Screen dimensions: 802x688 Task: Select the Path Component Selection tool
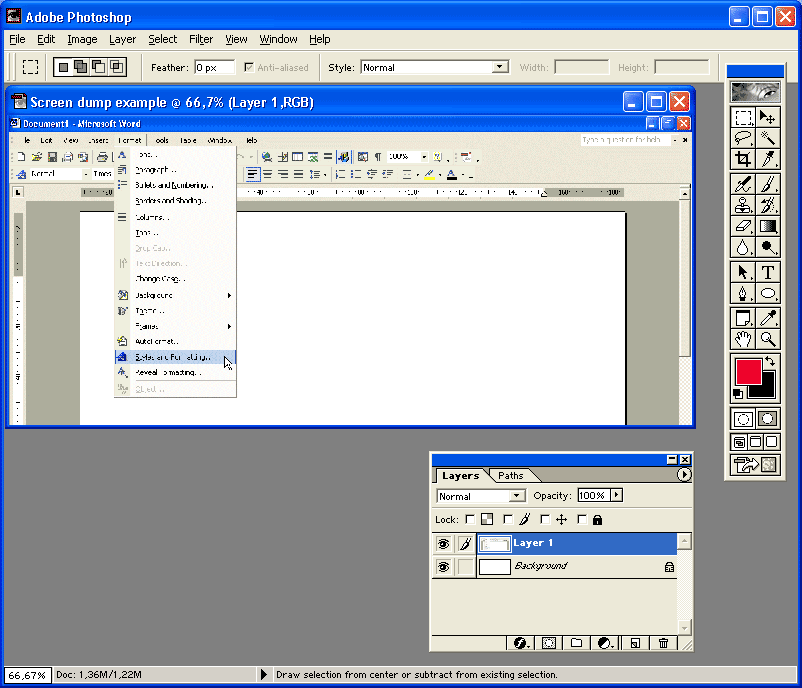coord(743,272)
